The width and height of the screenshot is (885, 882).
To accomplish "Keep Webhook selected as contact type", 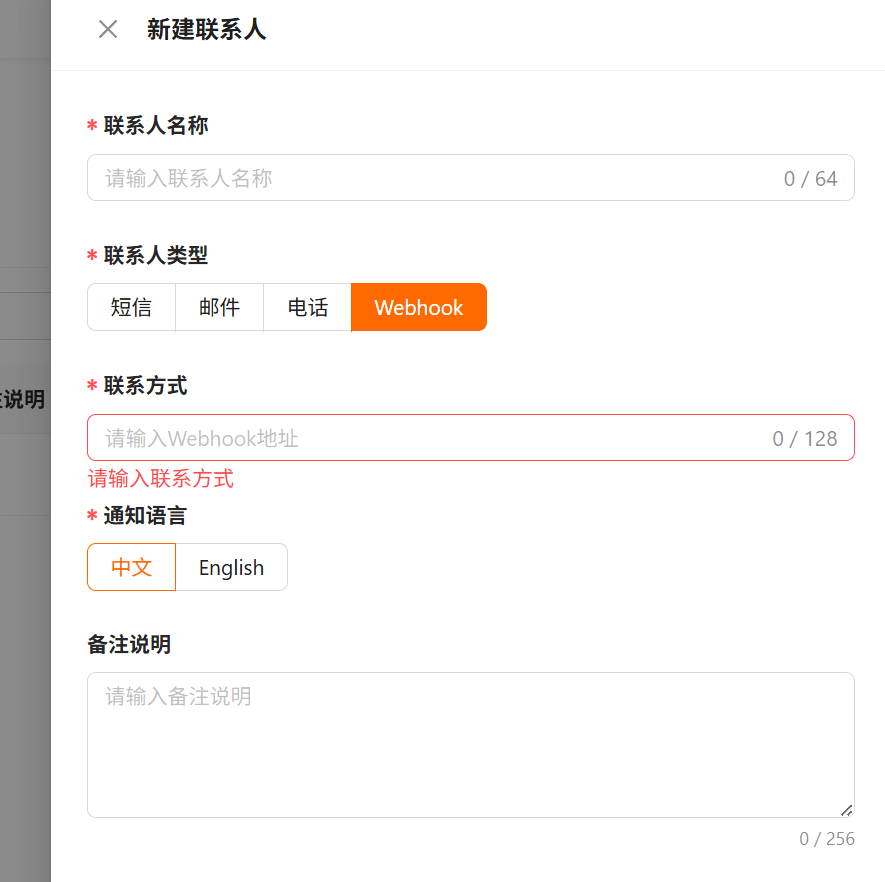I will tap(418, 307).
